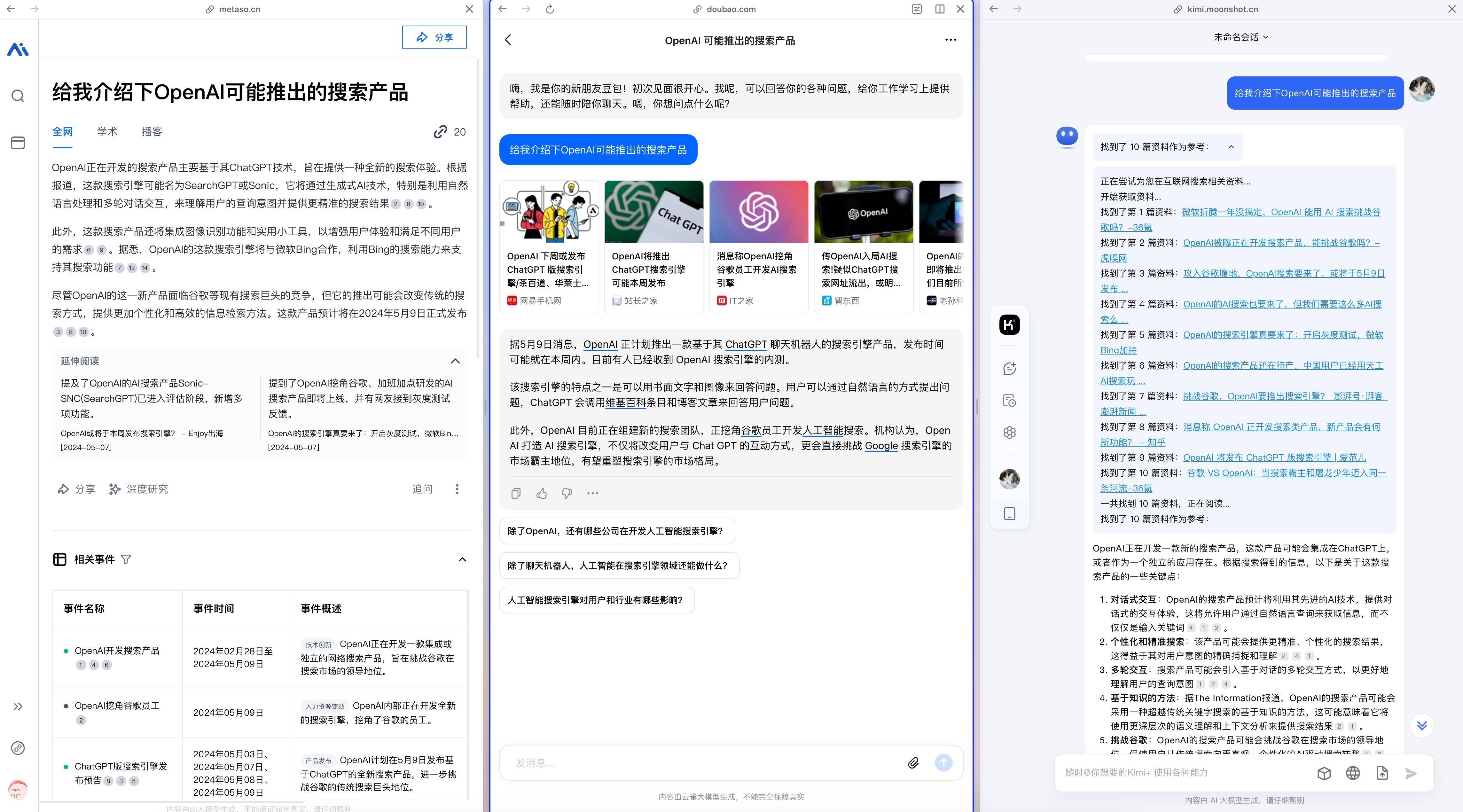
Task: Select suggestion 除了OpenAI，还有哪些公司在开发人工智能搜索引擎？
Action: coord(616,531)
